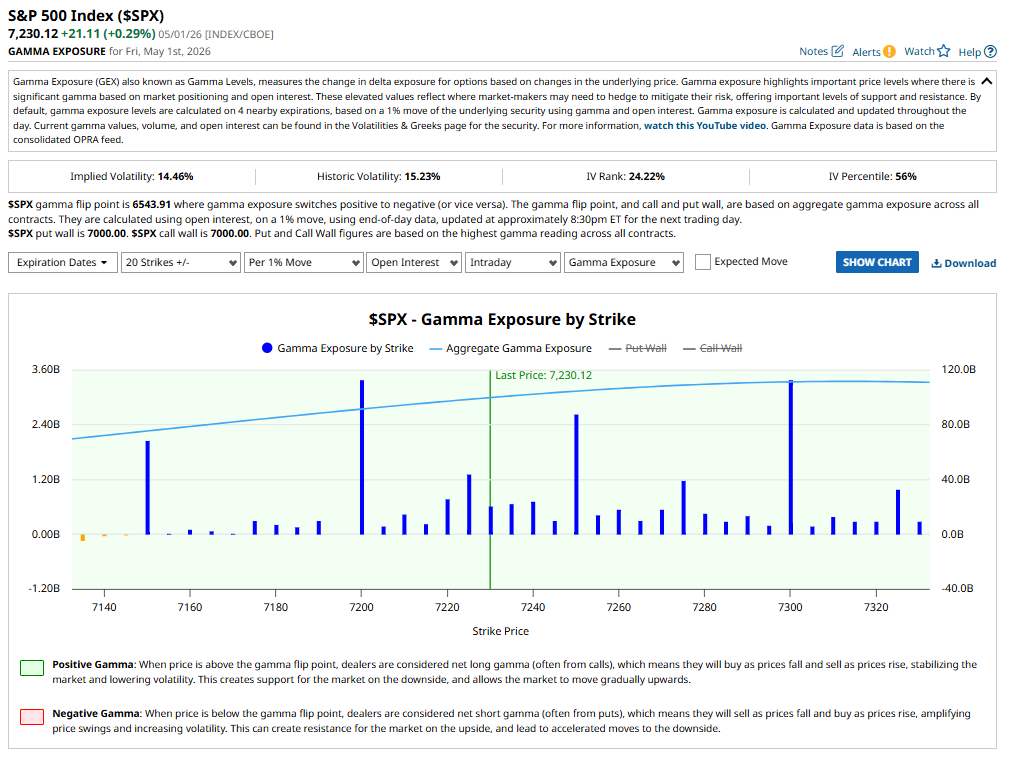Open the watch this YouTube video link

pos(705,125)
